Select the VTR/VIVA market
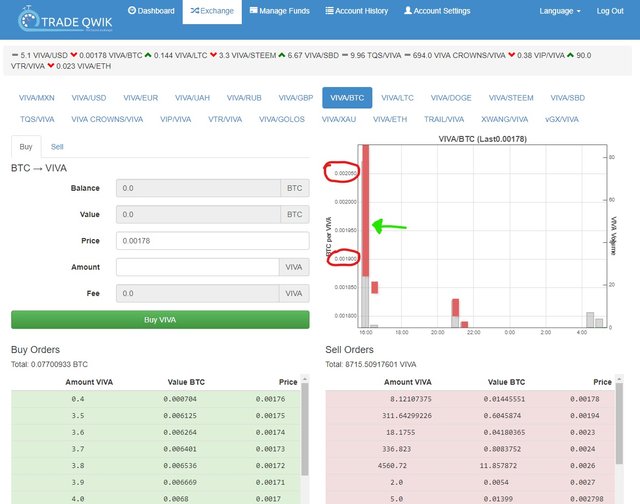 225,119
